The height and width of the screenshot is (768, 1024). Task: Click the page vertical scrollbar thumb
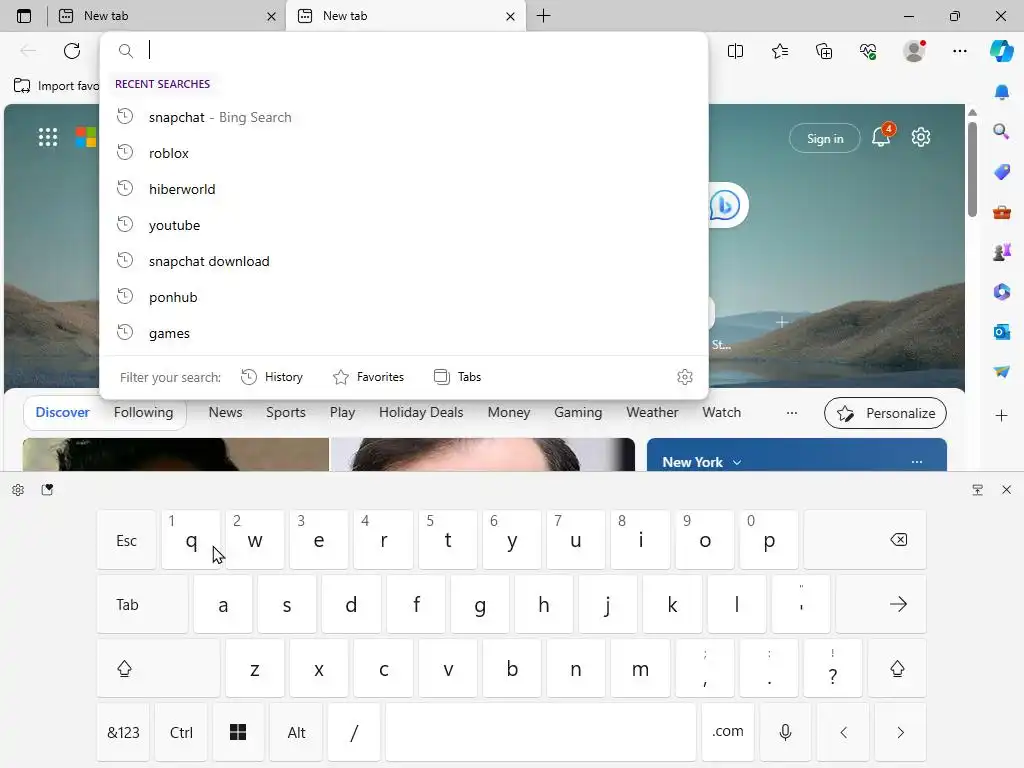click(x=972, y=168)
